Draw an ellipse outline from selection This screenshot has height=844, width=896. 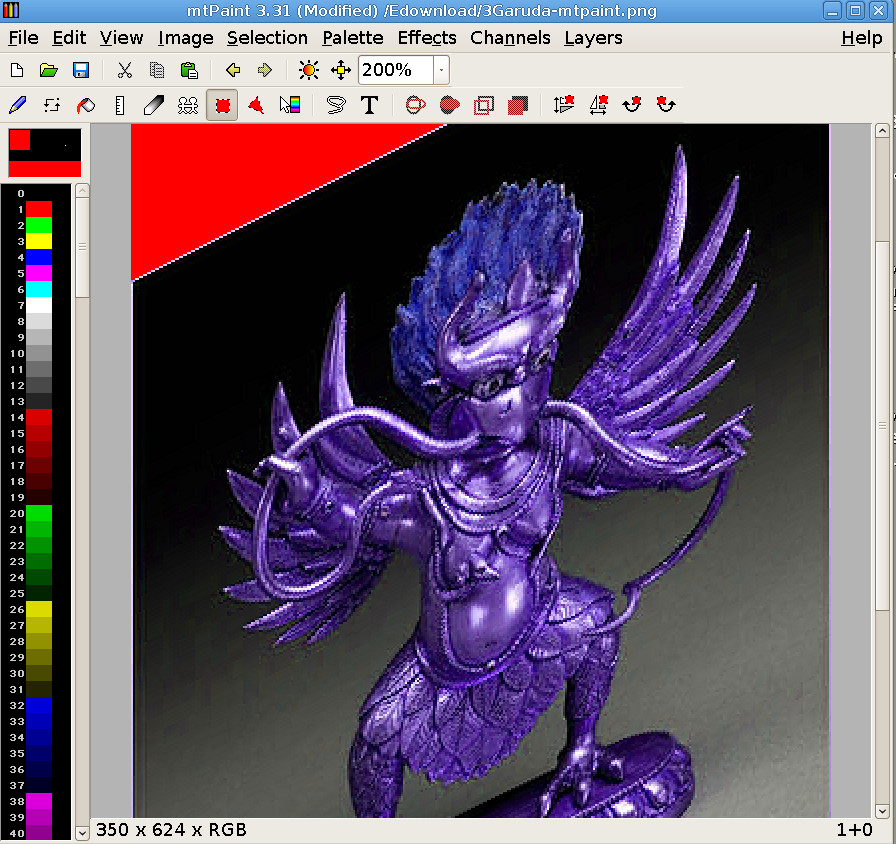415,105
